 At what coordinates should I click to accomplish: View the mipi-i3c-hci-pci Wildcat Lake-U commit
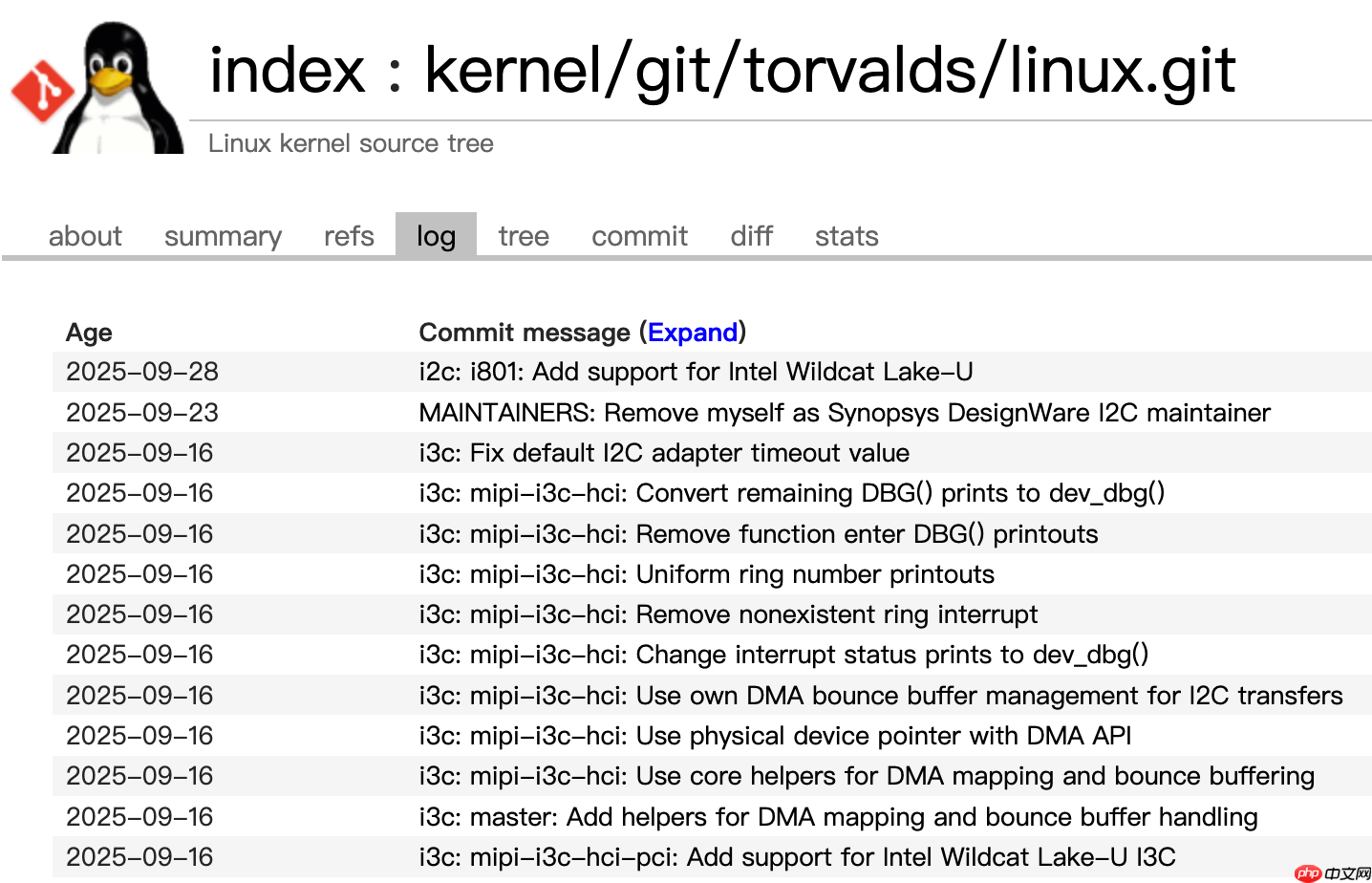point(798,856)
